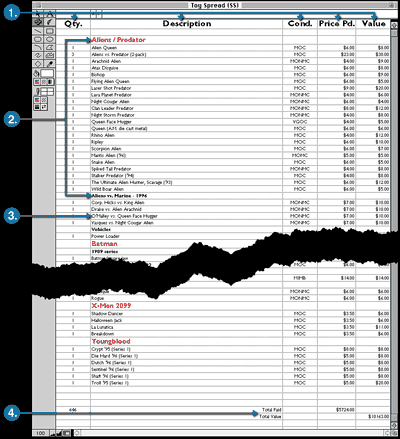Open the fill pattern palette

44,82
